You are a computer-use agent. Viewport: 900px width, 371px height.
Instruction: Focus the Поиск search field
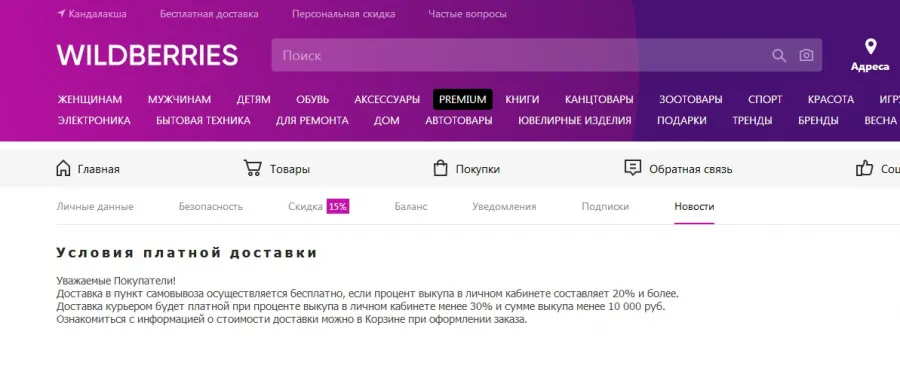pyautogui.click(x=546, y=55)
